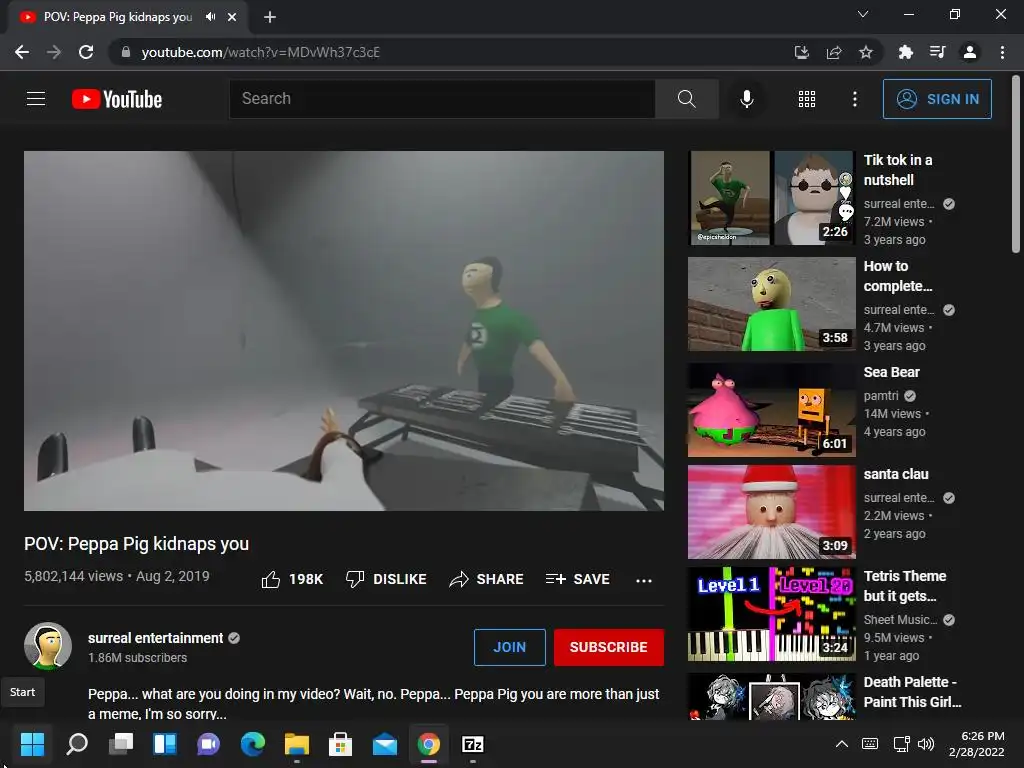Show hidden system tray icons
The width and height of the screenshot is (1024, 768).
[x=842, y=744]
